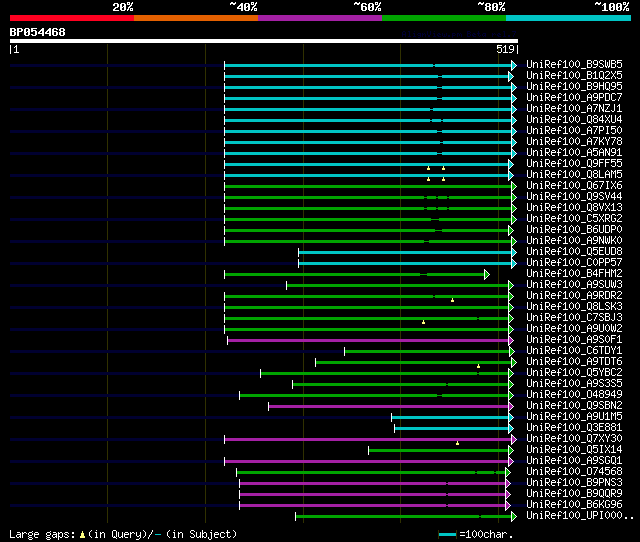Select UniRef100_B9PNS3 text label

click(x=574, y=483)
